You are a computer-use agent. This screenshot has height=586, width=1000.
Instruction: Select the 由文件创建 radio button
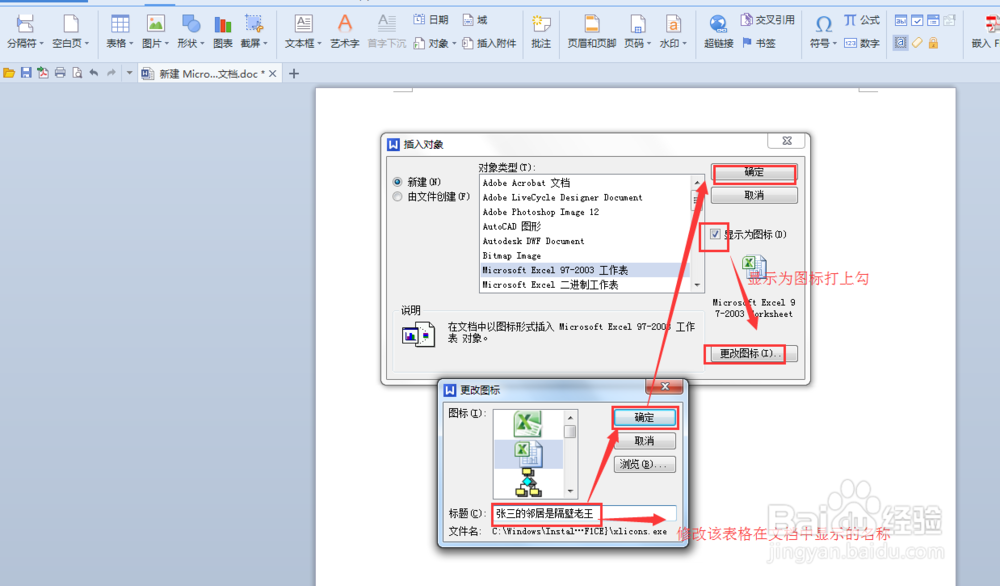(397, 196)
